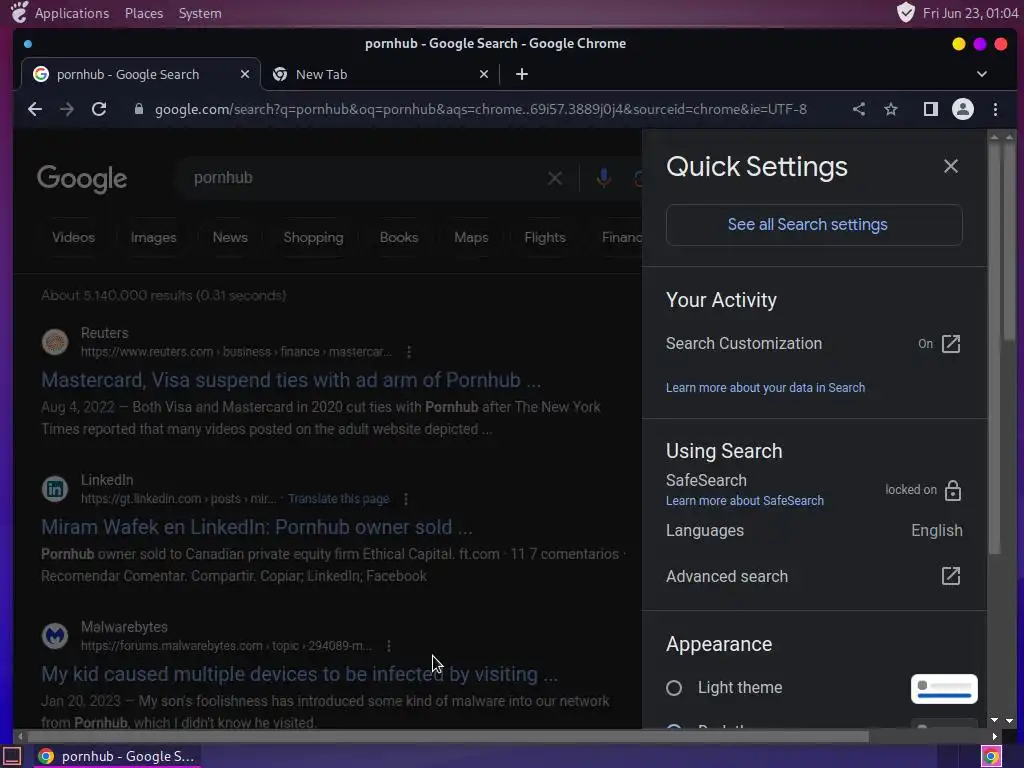This screenshot has width=1024, height=768.
Task: Click the LinkedIn site favicon
Action: tap(55, 488)
